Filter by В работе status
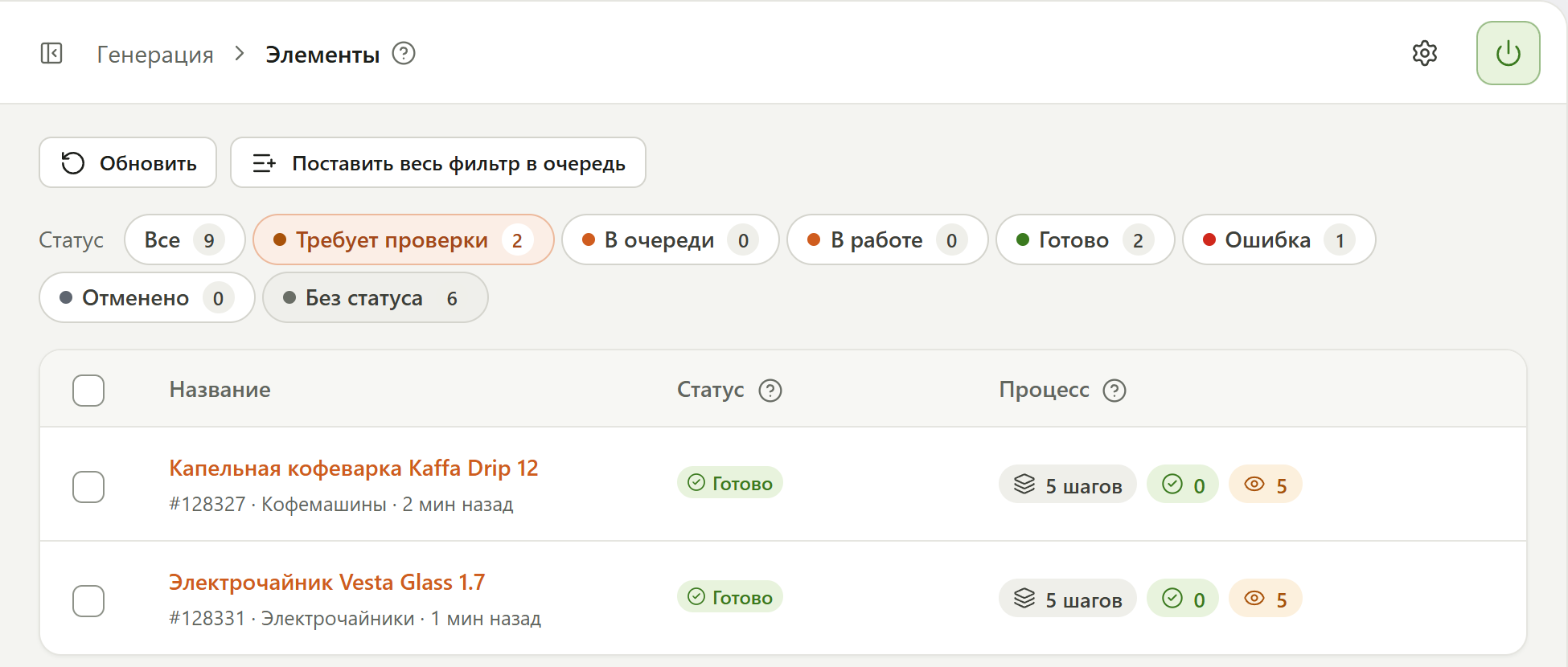This screenshot has height=667, width=1568. click(888, 239)
